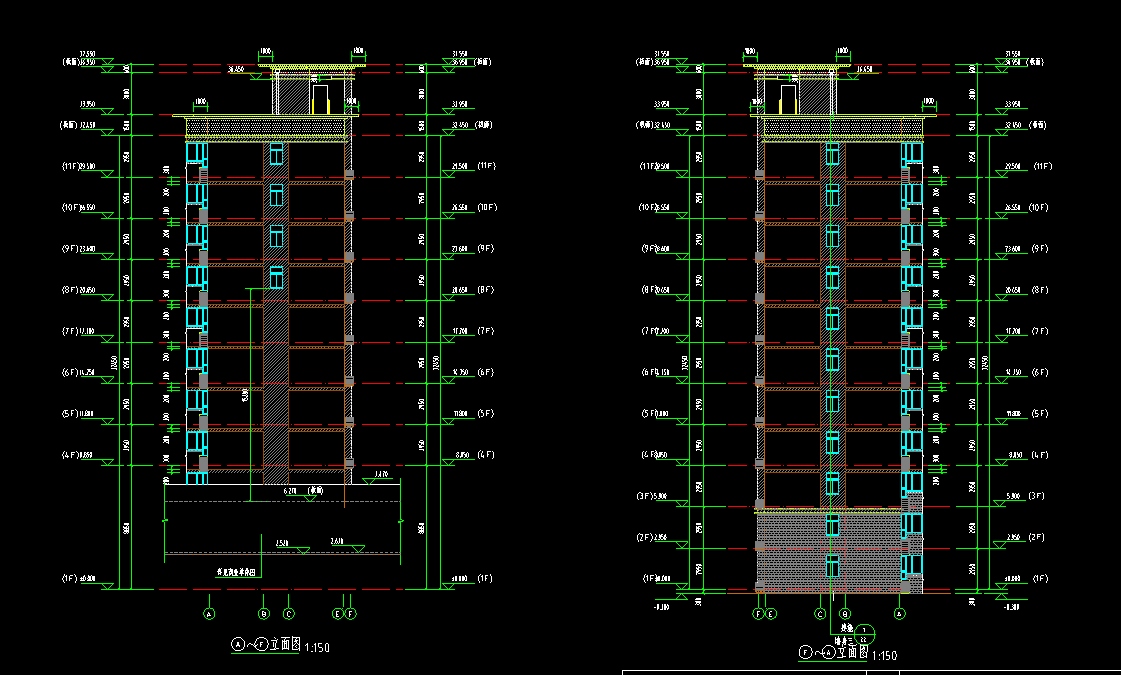Viewport: 1121px width, 675px height.
Task: Select the 6.270 elevation marker on the podium
Action: [310, 497]
